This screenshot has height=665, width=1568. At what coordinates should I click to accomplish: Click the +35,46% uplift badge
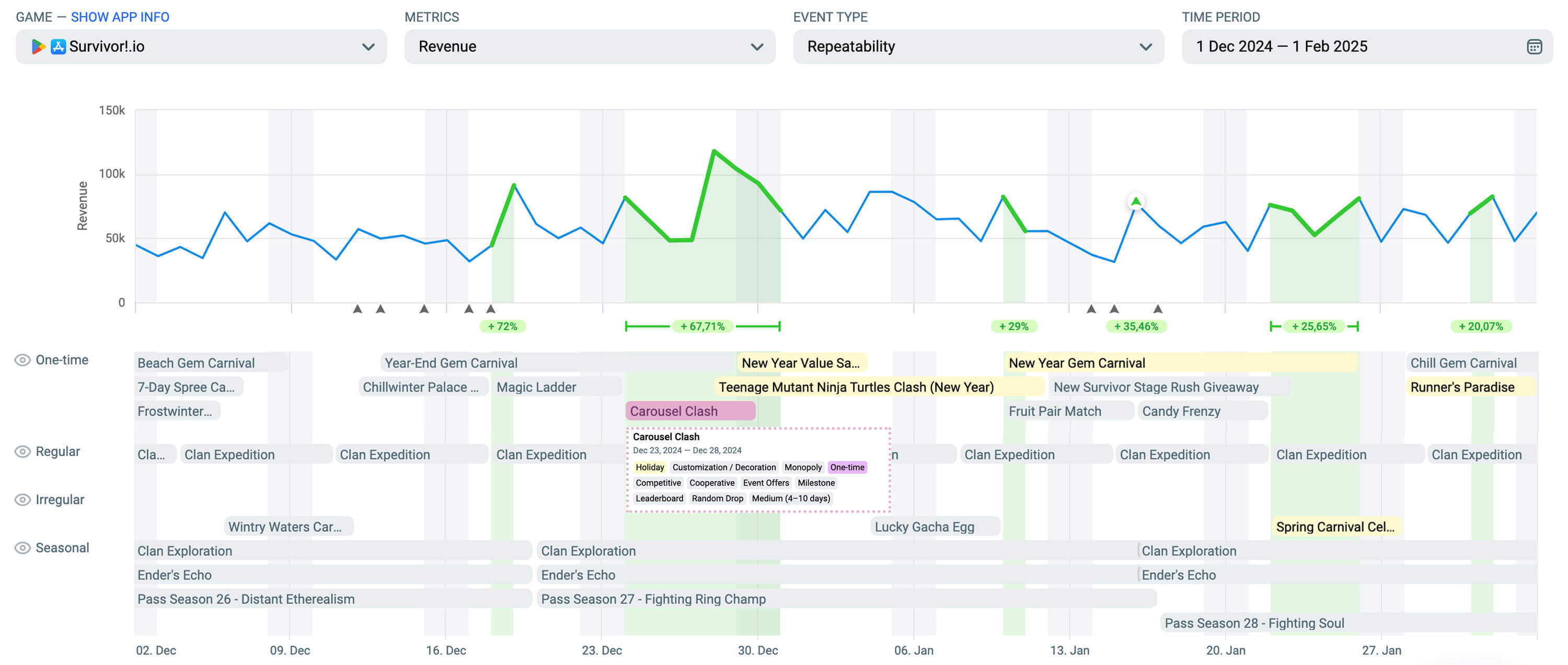coord(1136,326)
